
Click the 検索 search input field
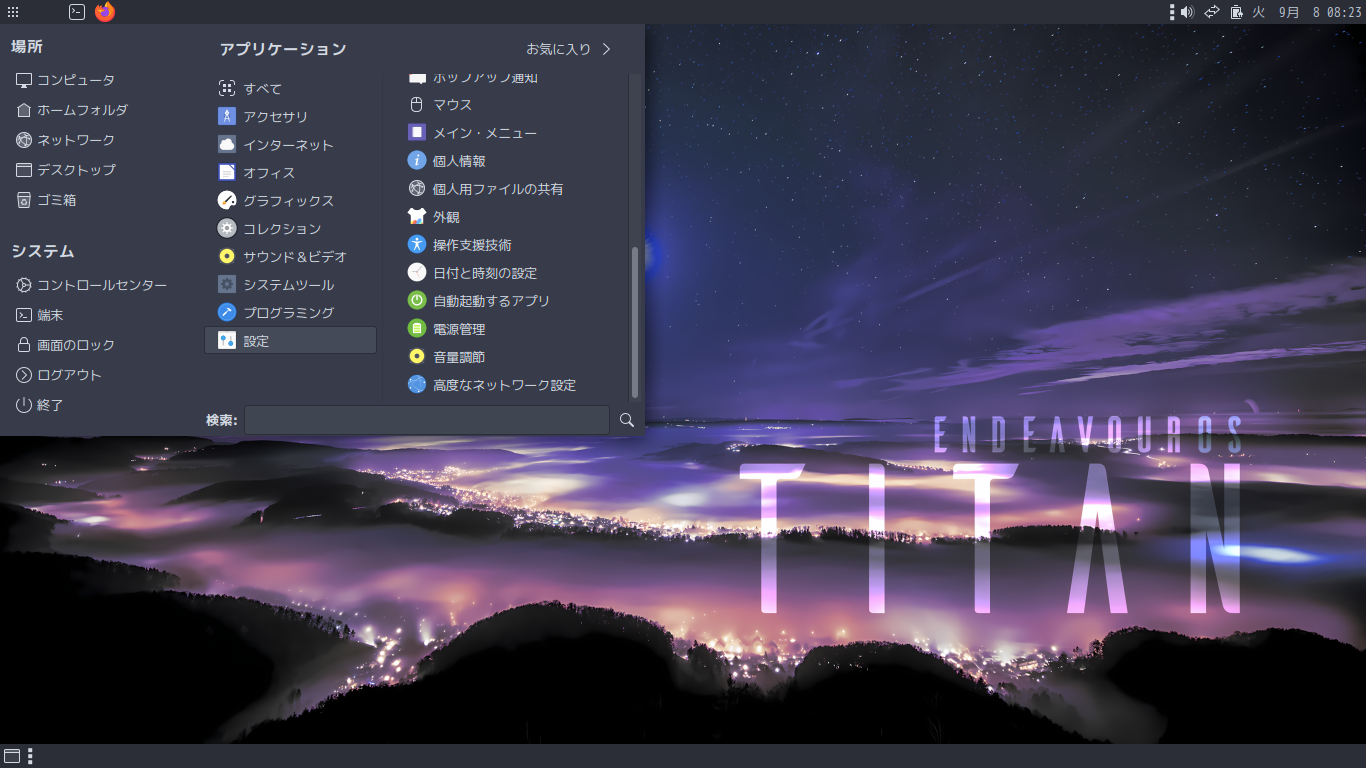pyautogui.click(x=427, y=420)
